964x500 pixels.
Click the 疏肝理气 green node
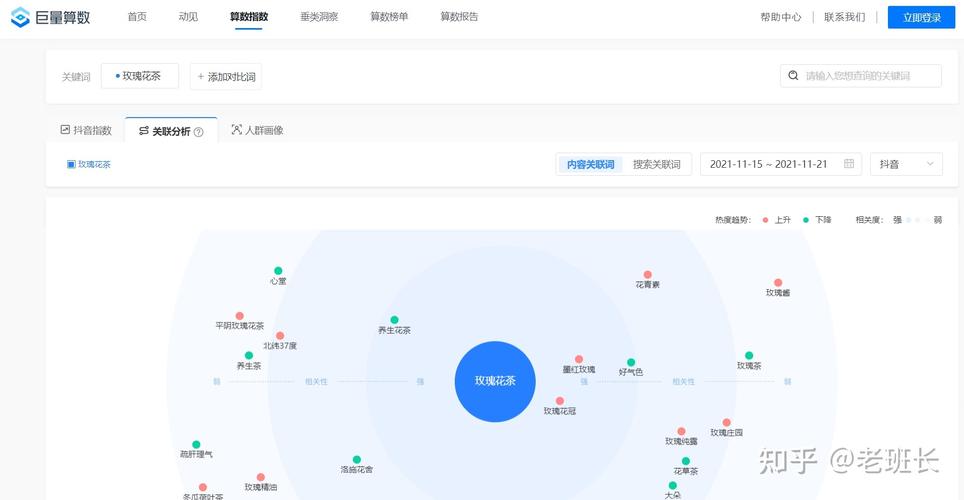click(196, 444)
